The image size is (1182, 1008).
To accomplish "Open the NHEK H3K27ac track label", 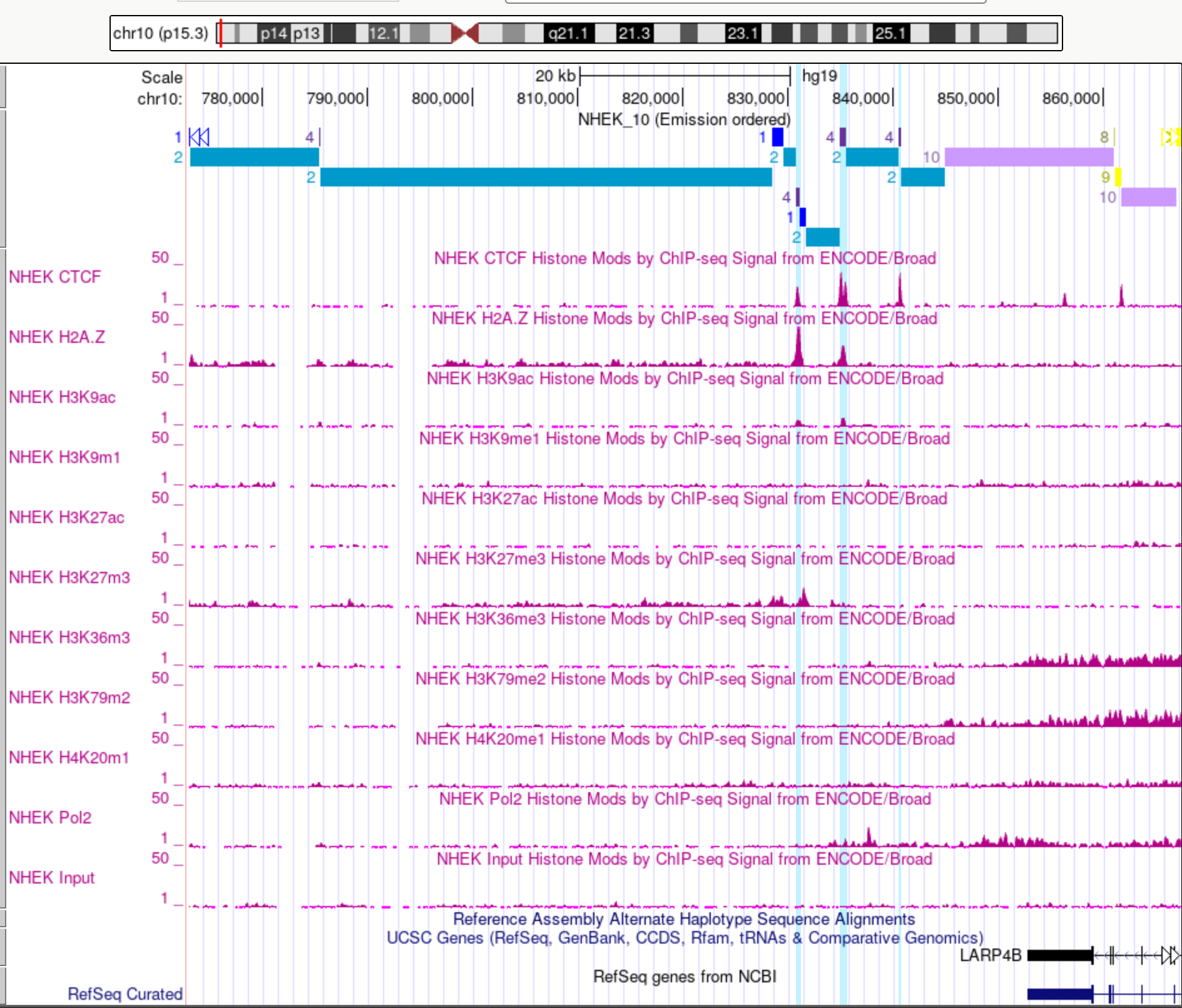I will coord(66,517).
